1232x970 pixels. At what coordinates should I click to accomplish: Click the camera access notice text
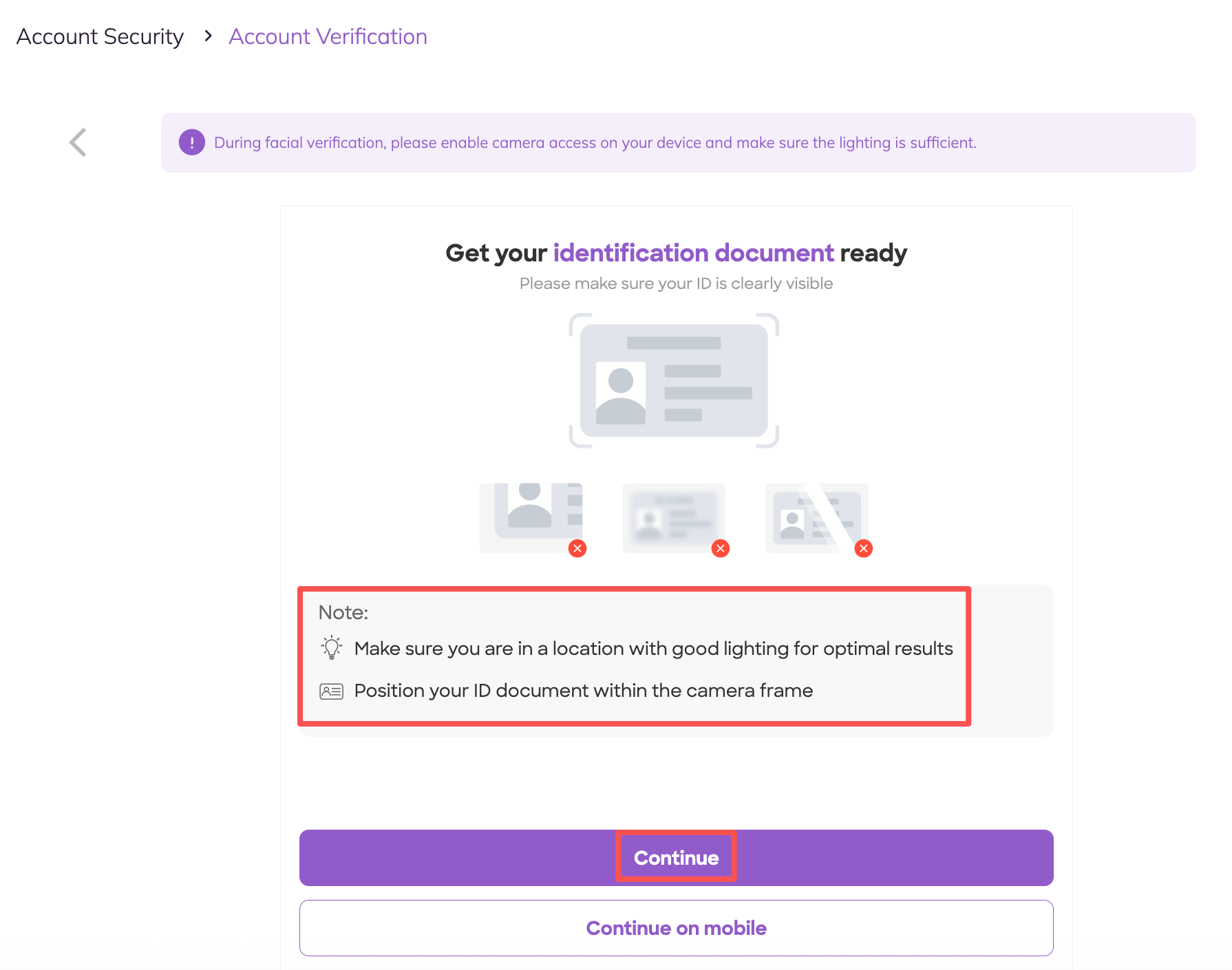(x=595, y=142)
